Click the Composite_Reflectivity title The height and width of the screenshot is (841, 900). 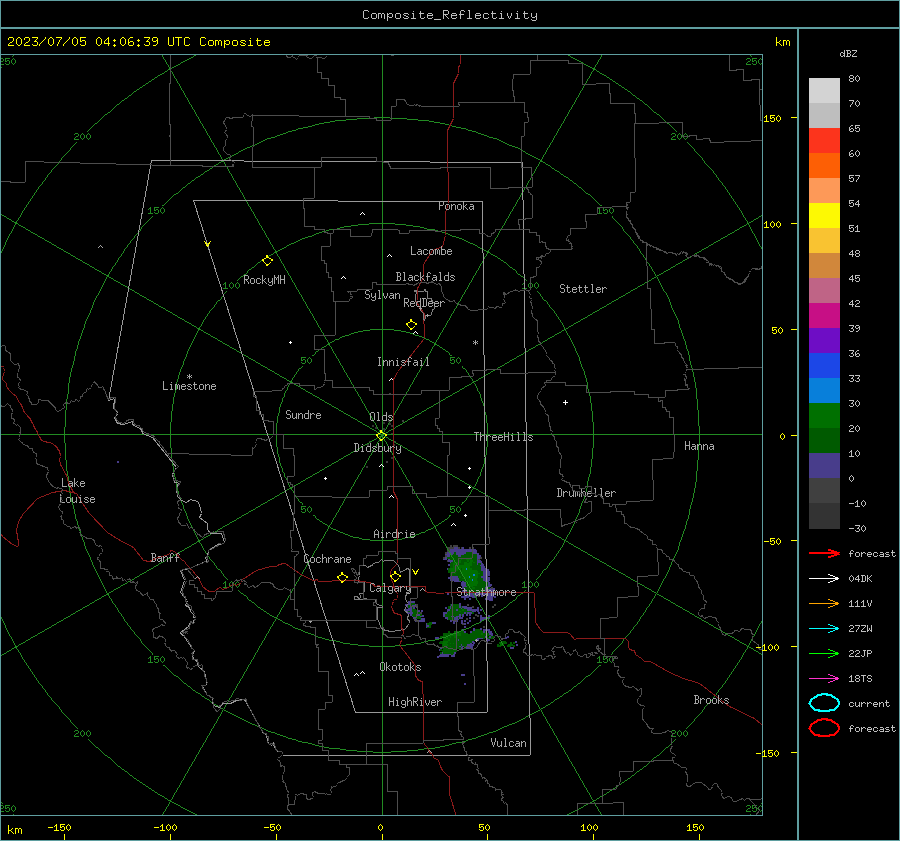(x=450, y=15)
